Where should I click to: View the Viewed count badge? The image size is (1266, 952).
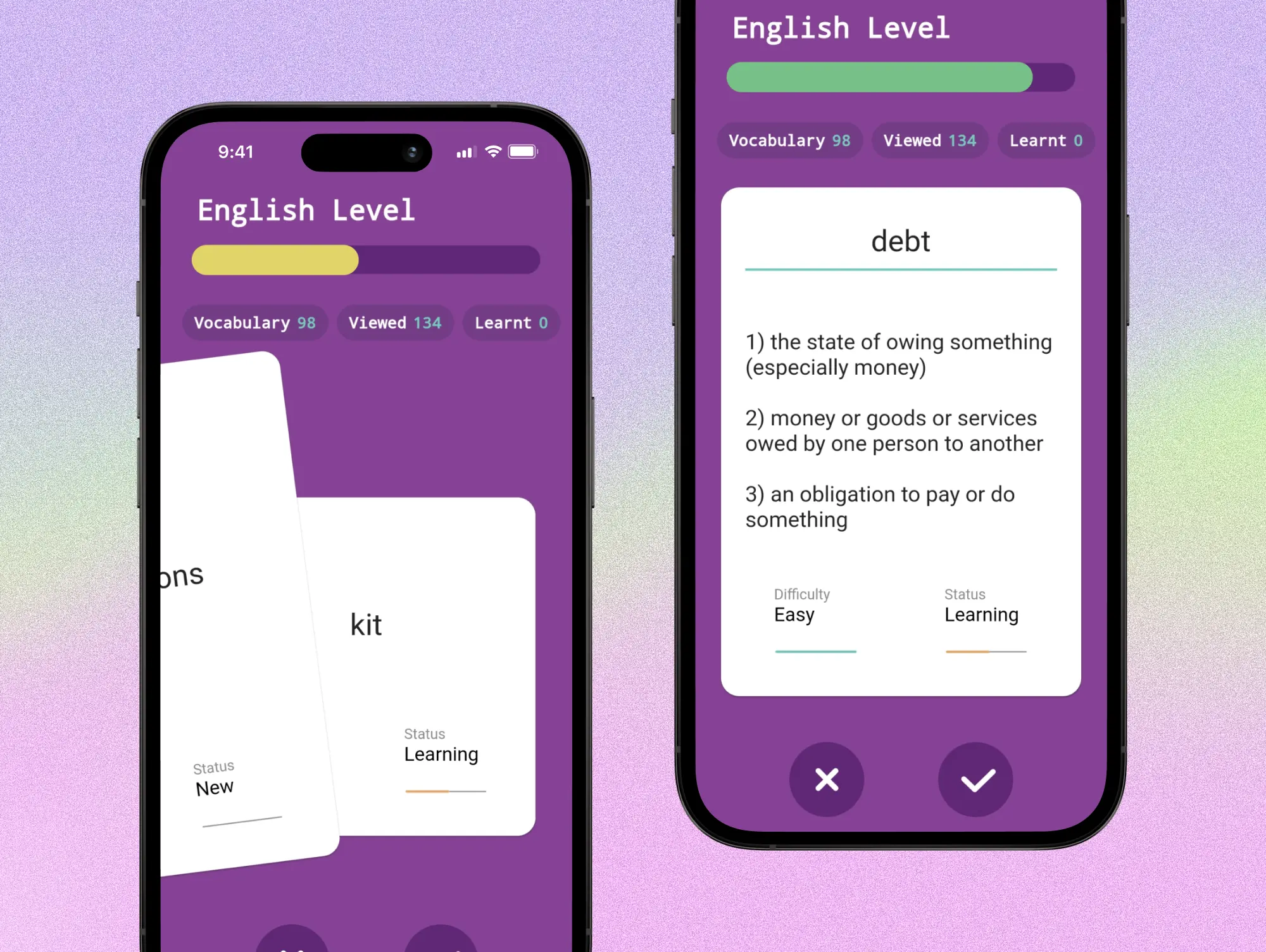395,322
